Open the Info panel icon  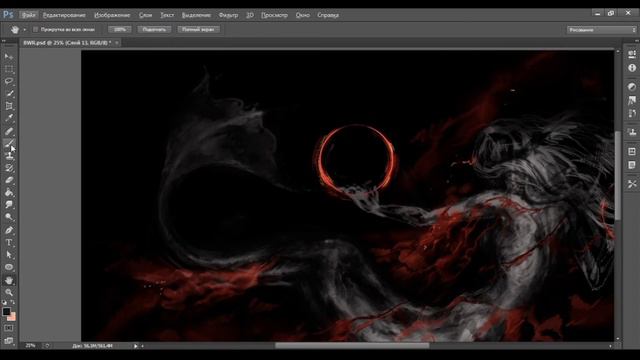coord(632,68)
